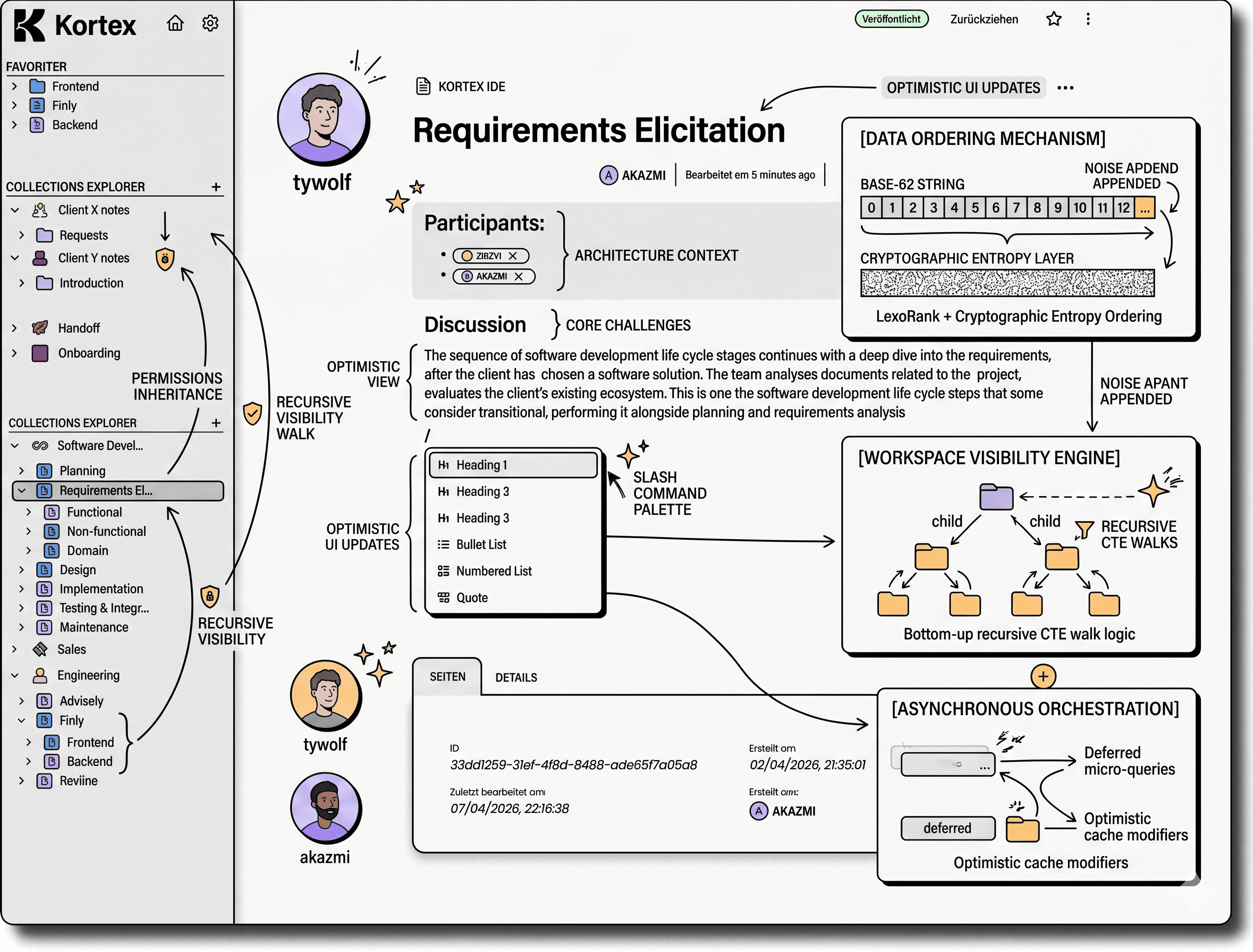Click the round plus button above Asynchronous Orchestration
The image size is (1253, 952).
click(1043, 676)
